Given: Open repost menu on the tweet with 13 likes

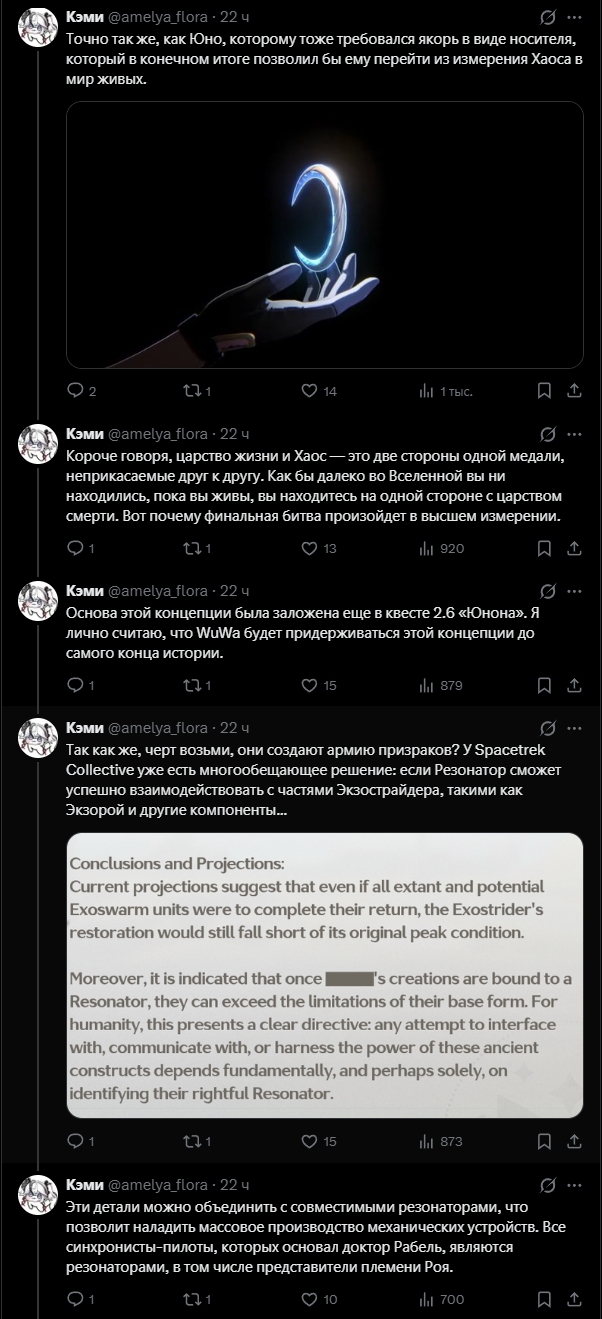Looking at the screenshot, I should click(193, 548).
